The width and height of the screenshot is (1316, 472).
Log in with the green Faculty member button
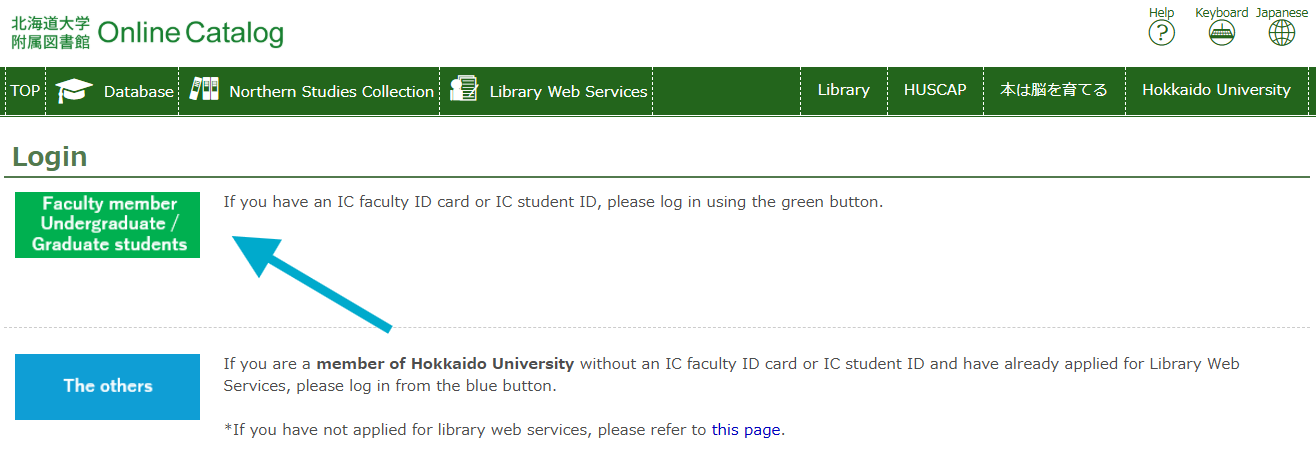click(x=108, y=224)
